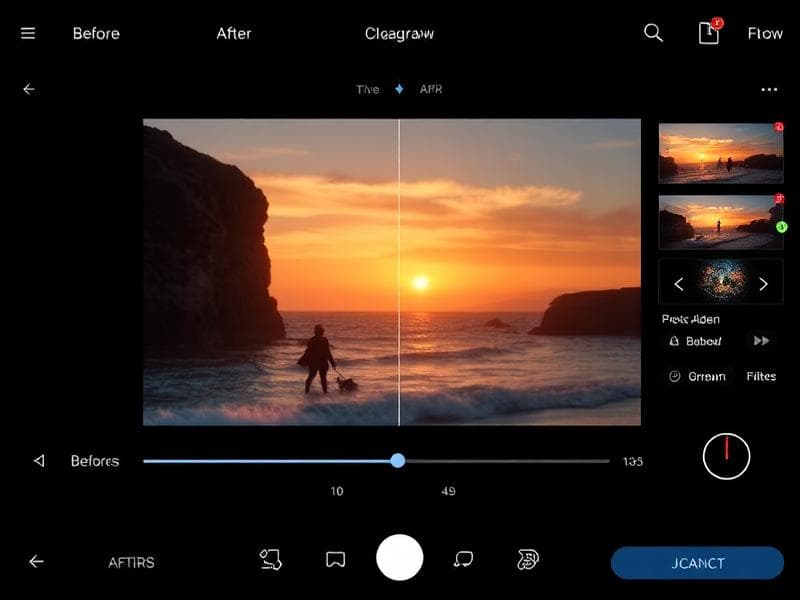
Task: Switch to the Before tab
Action: point(96,33)
